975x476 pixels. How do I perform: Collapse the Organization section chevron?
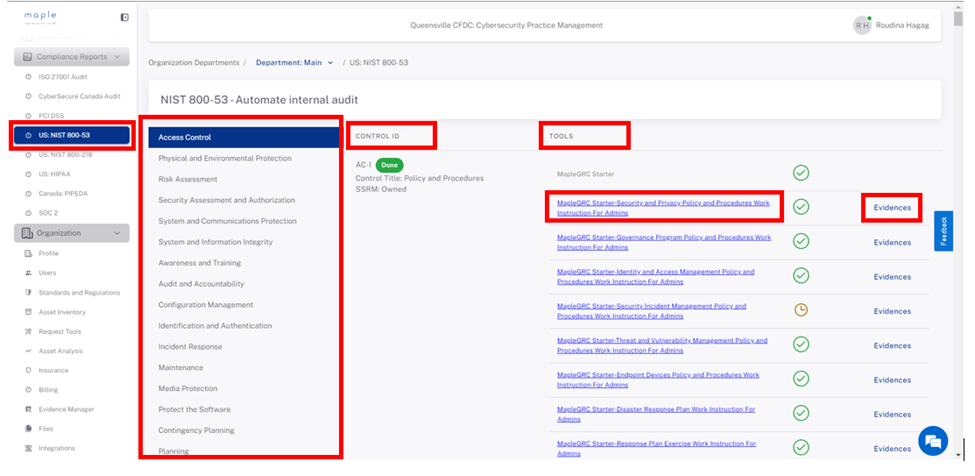(x=118, y=234)
